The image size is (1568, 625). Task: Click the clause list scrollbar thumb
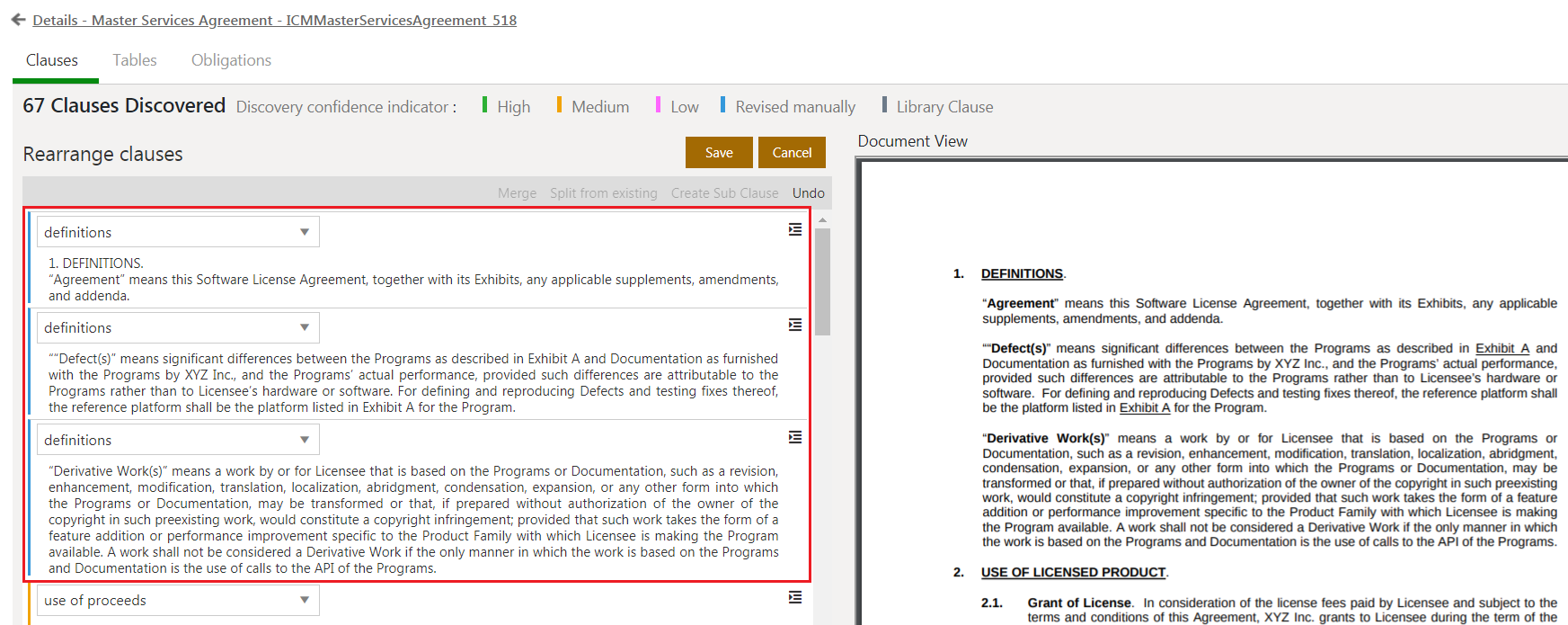click(x=822, y=281)
